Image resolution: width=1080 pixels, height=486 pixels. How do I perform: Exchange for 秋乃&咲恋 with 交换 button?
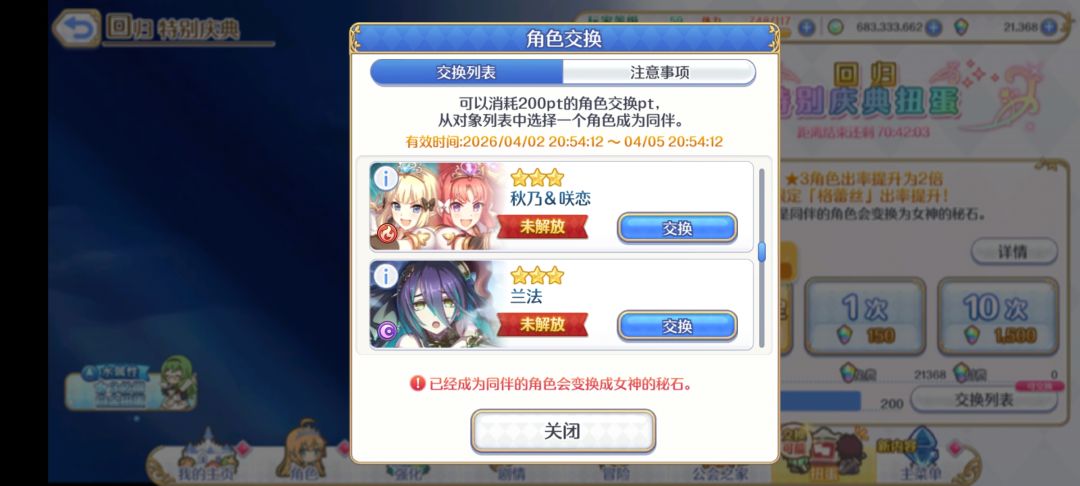[677, 228]
